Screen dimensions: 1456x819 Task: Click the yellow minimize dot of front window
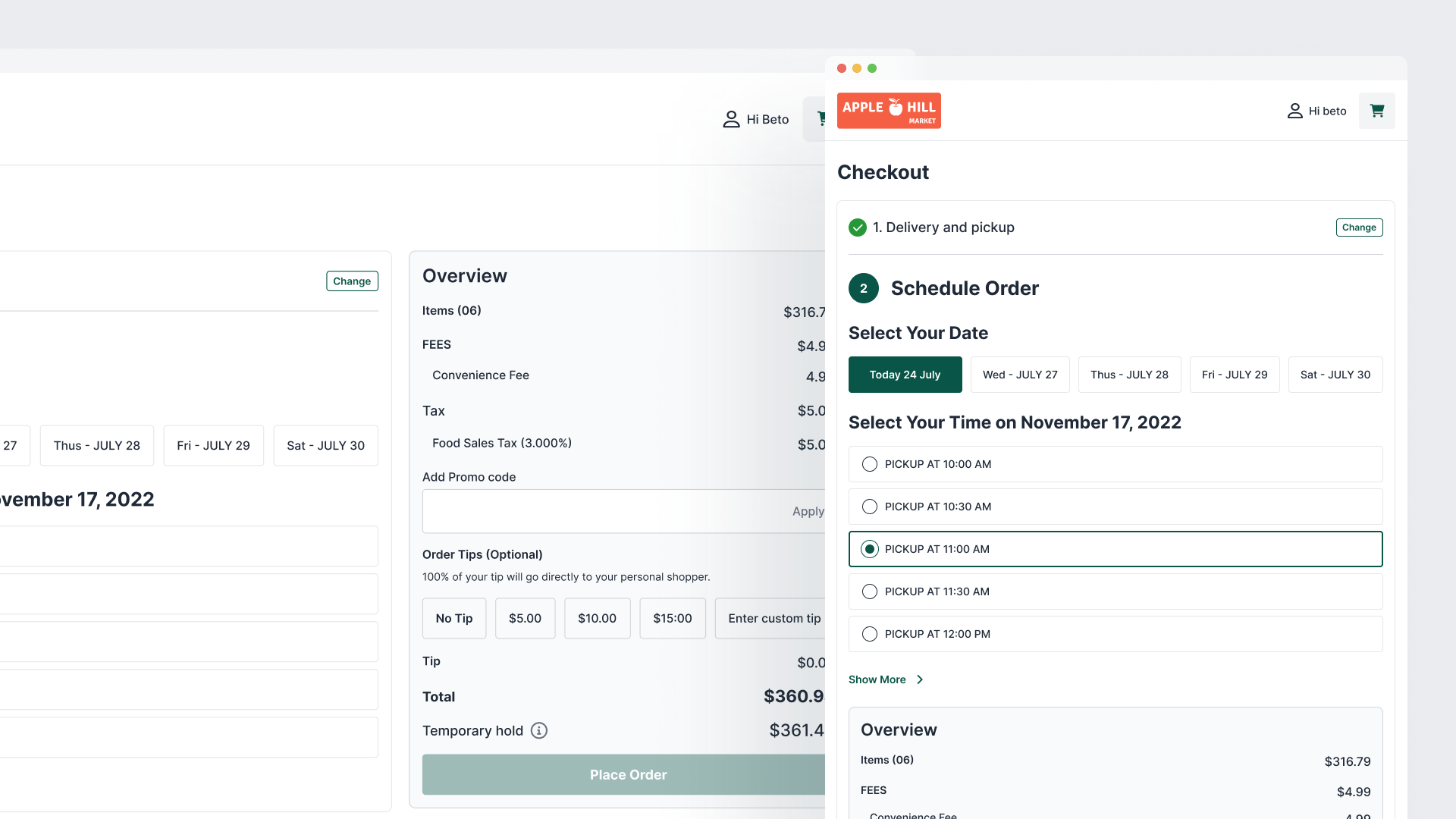point(857,68)
